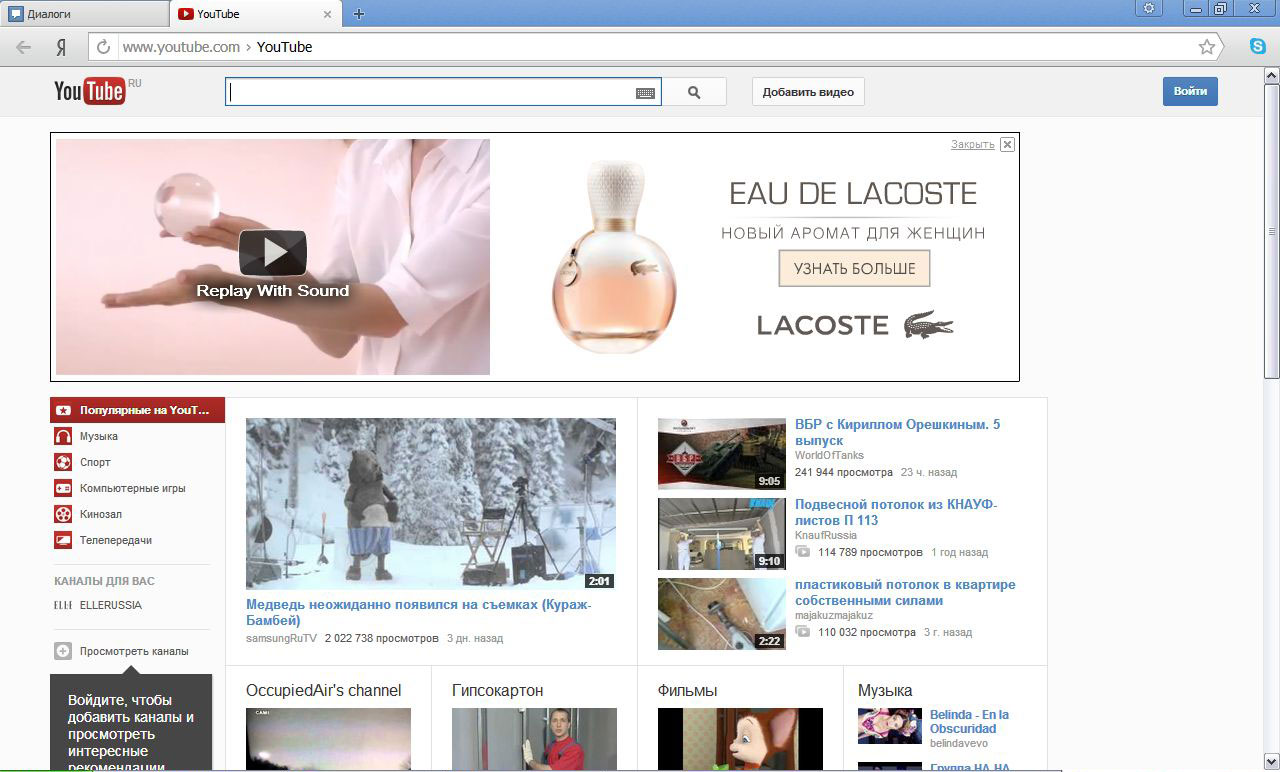Select Музыка in the left sidebar
The width and height of the screenshot is (1280, 772).
[99, 436]
